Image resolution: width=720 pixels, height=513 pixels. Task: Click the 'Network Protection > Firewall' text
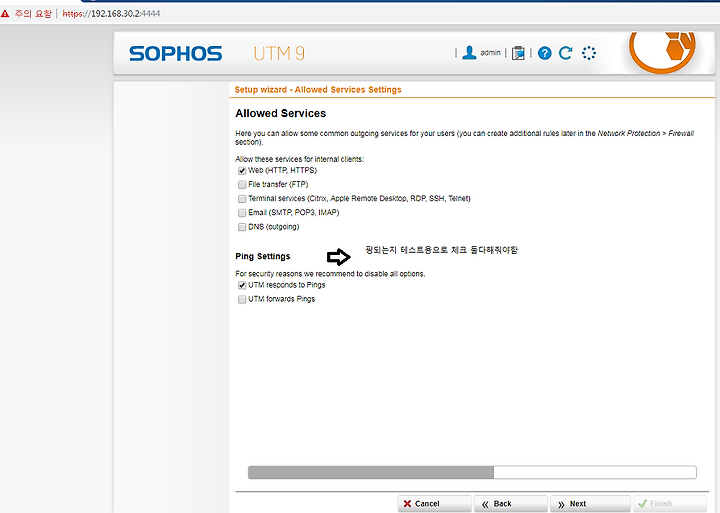point(646,133)
